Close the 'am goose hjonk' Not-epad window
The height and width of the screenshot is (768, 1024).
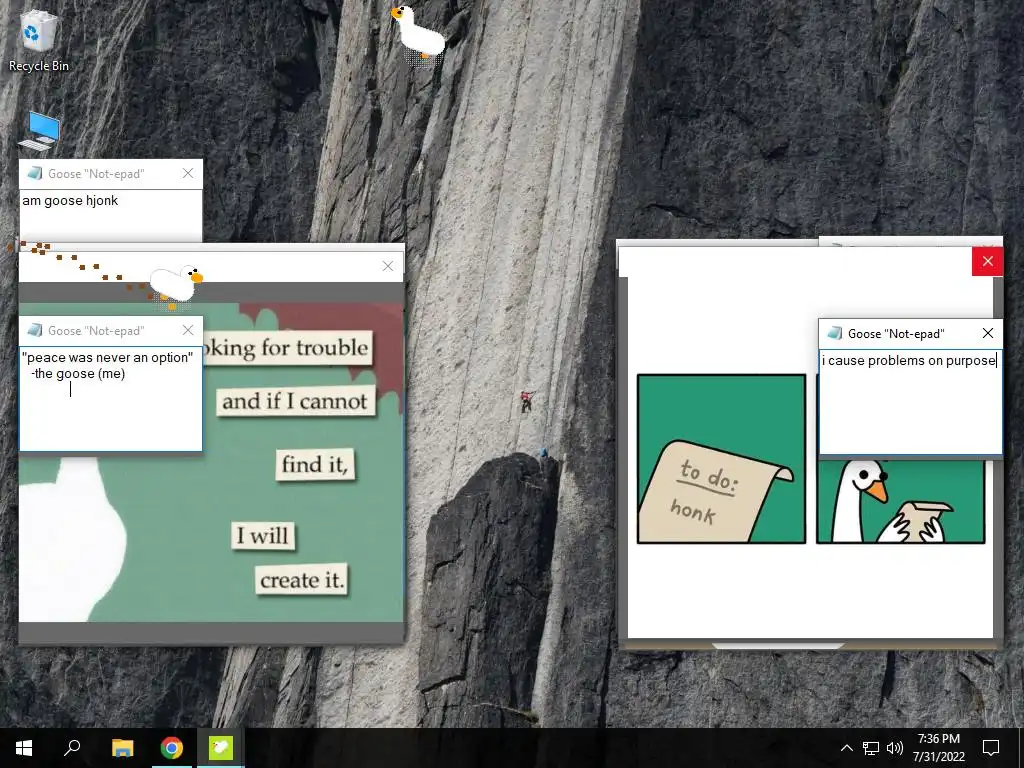coord(188,173)
